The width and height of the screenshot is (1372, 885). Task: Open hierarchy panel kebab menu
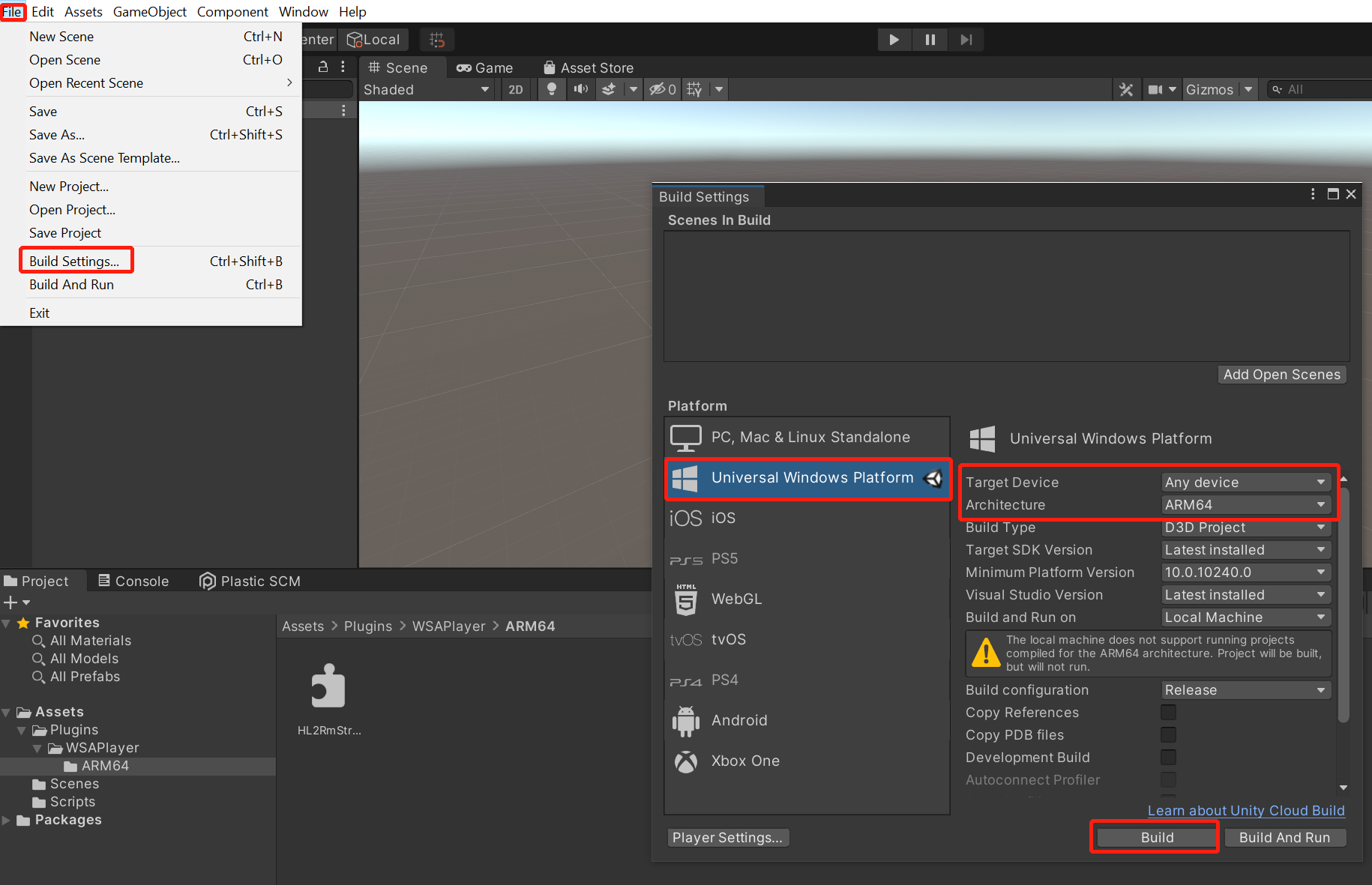pos(343,67)
